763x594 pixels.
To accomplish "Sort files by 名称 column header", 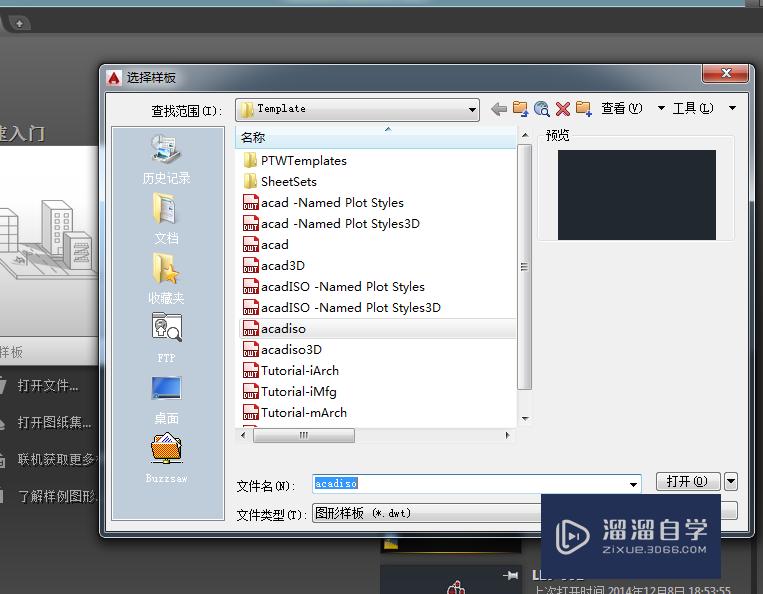I will [x=376, y=138].
